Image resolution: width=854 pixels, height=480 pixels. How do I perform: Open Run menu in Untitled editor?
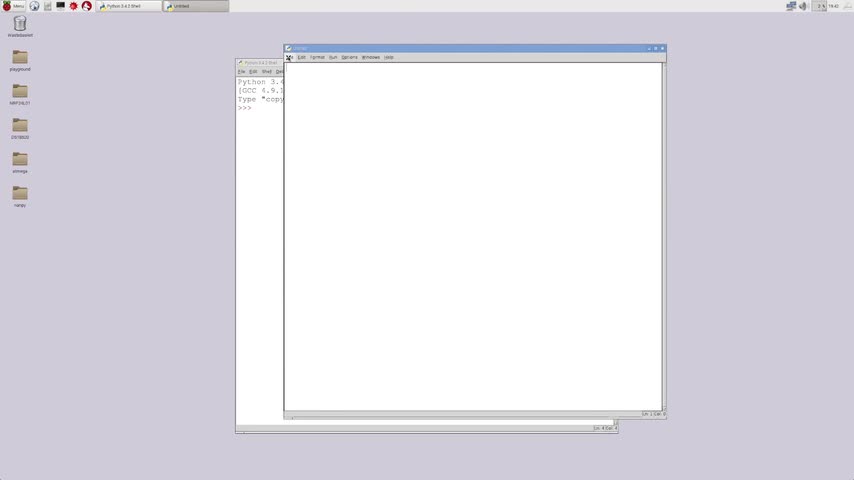coord(333,57)
